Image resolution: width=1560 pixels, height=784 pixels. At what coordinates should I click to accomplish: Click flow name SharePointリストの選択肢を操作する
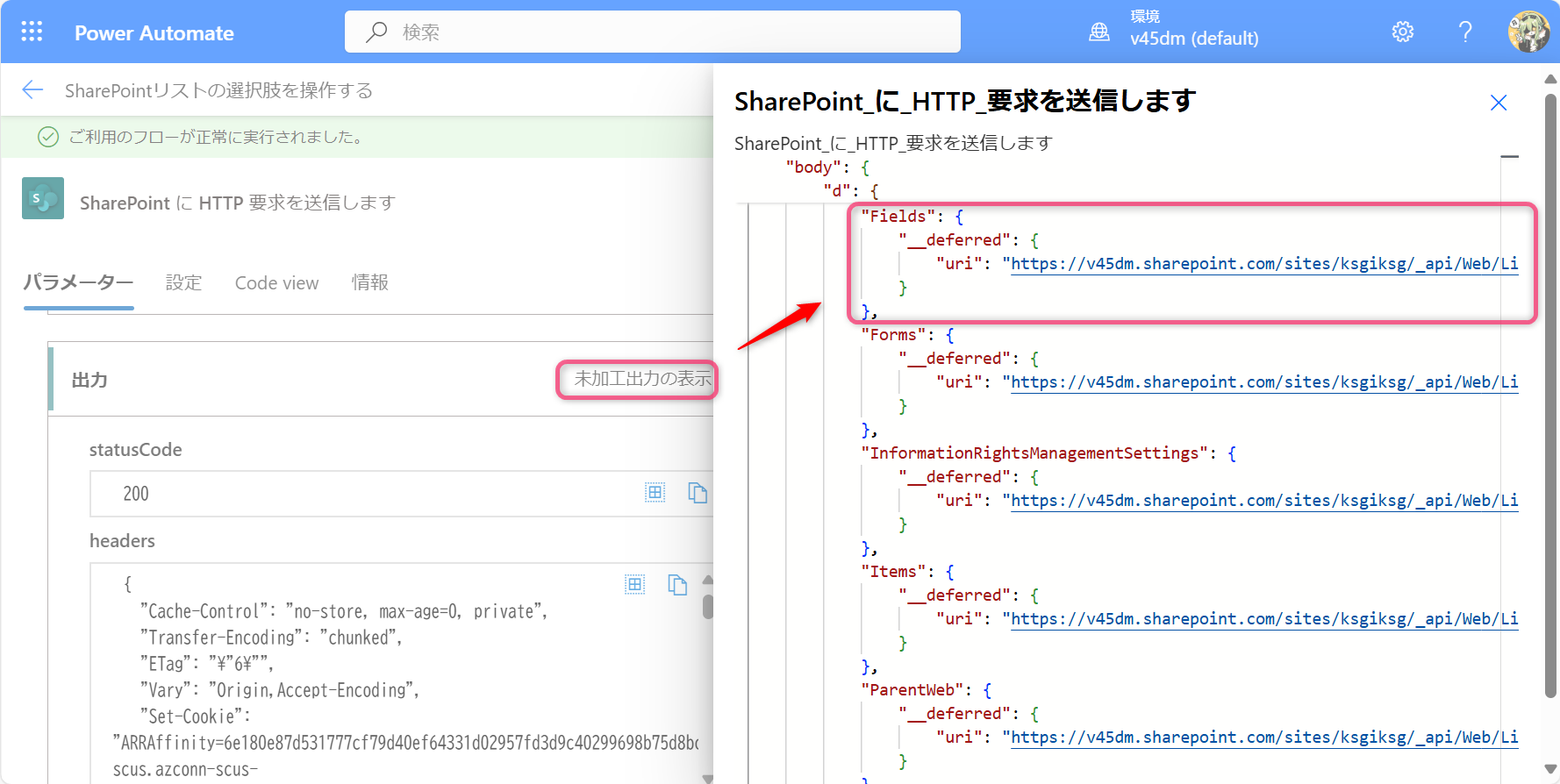pos(219,90)
